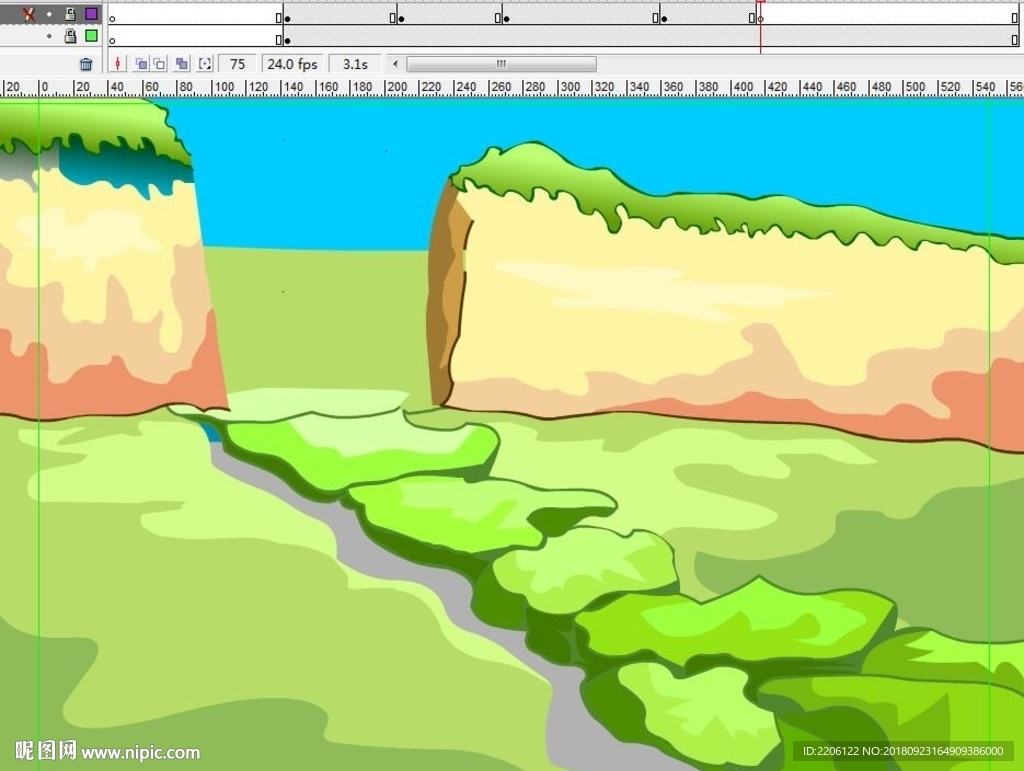Click the 24.0 fps frame rate field
This screenshot has height=771, width=1024.
pos(292,64)
